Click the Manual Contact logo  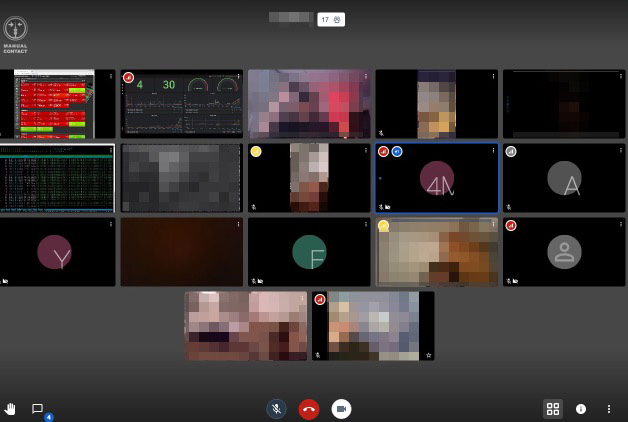coord(16,32)
